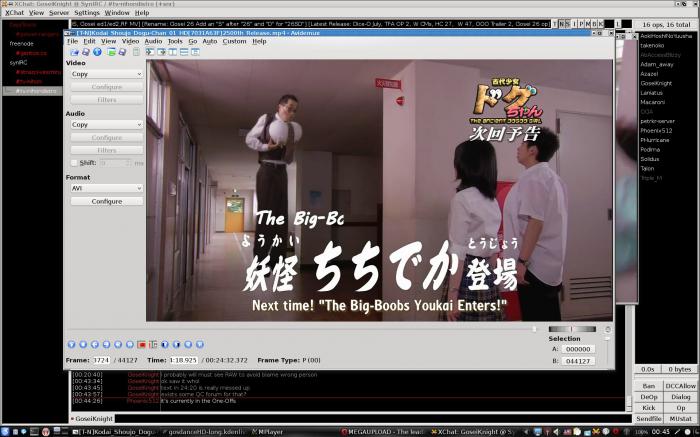Search next black frame
Viewport: 700px width, 437px height.
(176, 344)
